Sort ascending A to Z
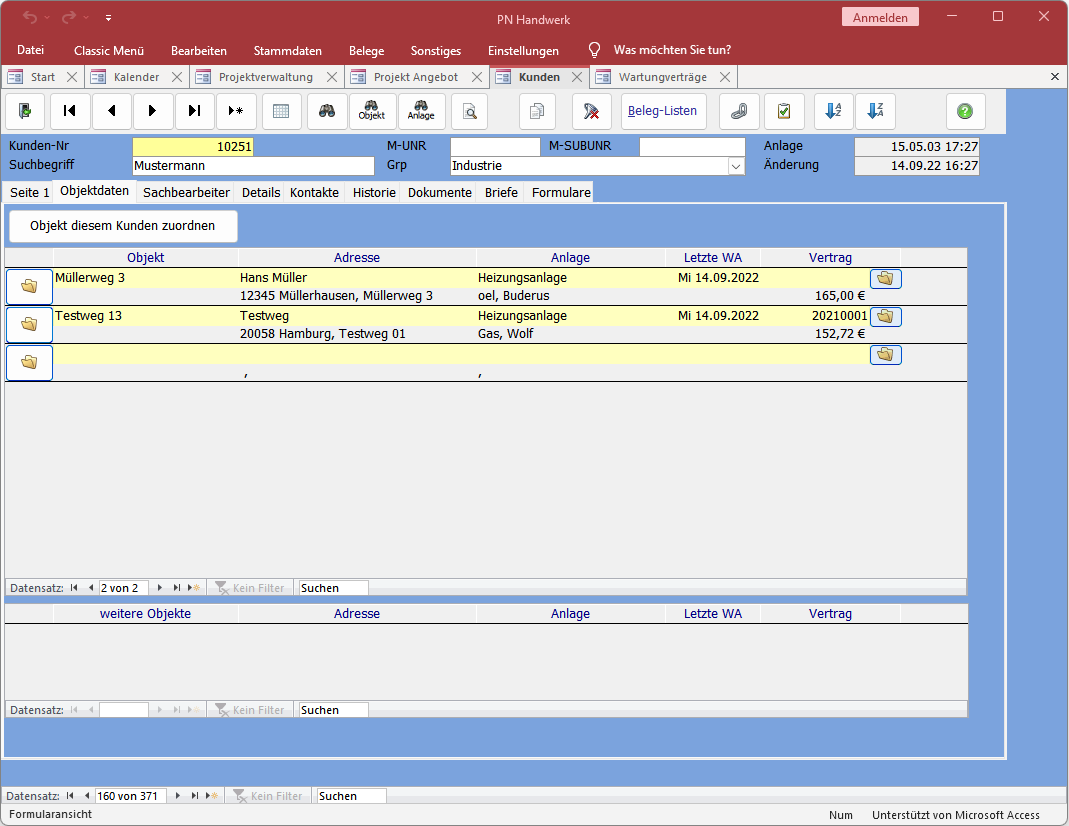1069x826 pixels. coord(832,111)
